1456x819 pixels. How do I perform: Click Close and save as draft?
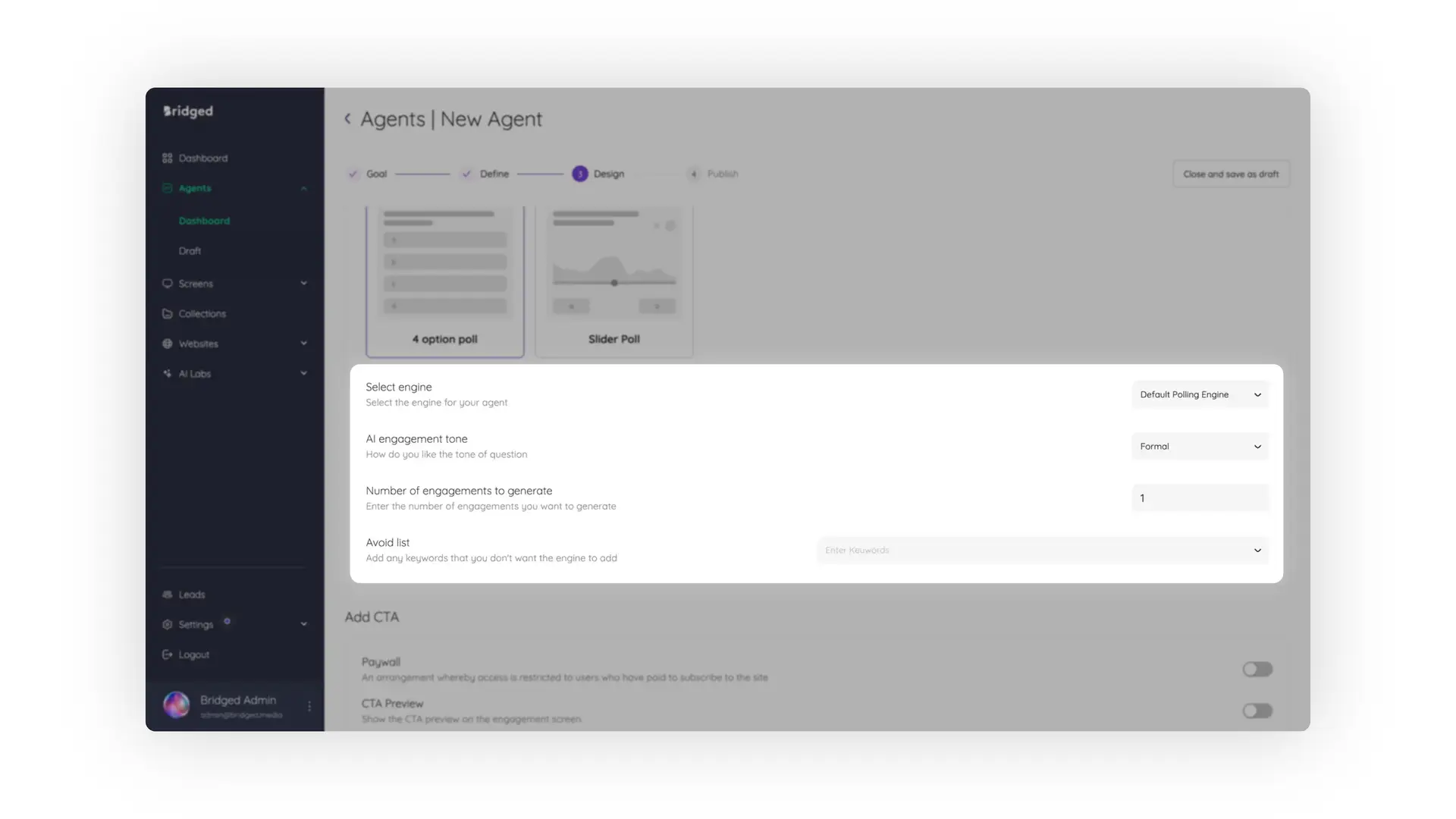coord(1231,174)
